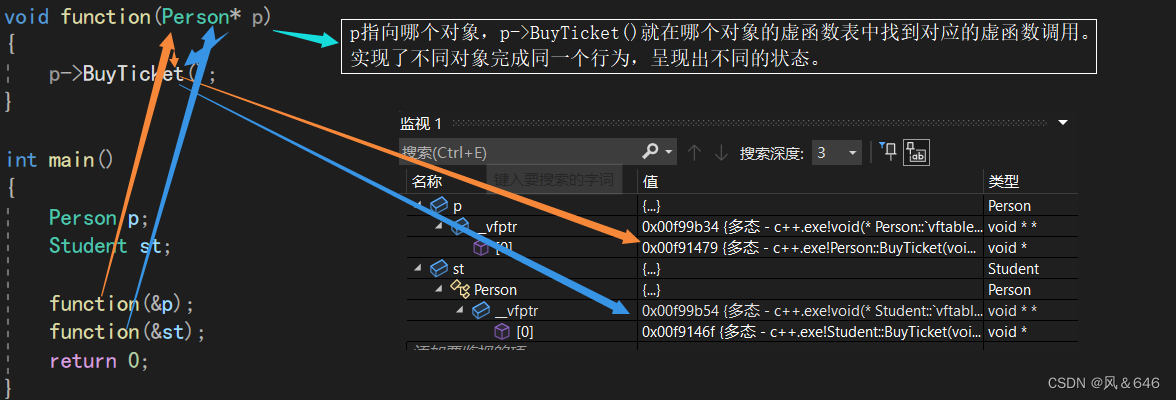Screen dimensions: 1176x400
Task: Click value 0x00f99b54 Student::`vftable' cell
Action: 810,311
